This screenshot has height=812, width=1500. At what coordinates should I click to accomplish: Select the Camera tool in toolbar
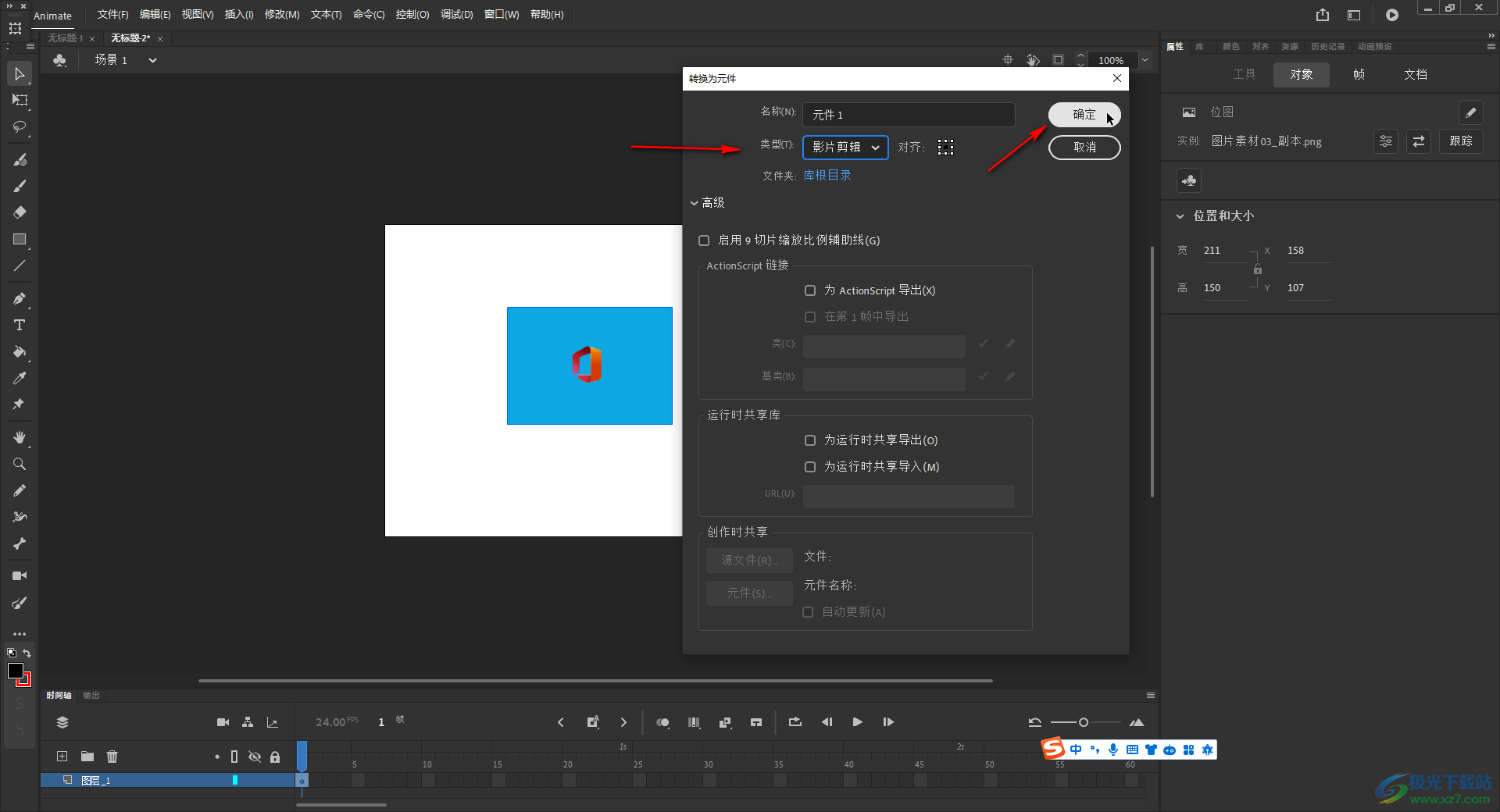point(20,575)
